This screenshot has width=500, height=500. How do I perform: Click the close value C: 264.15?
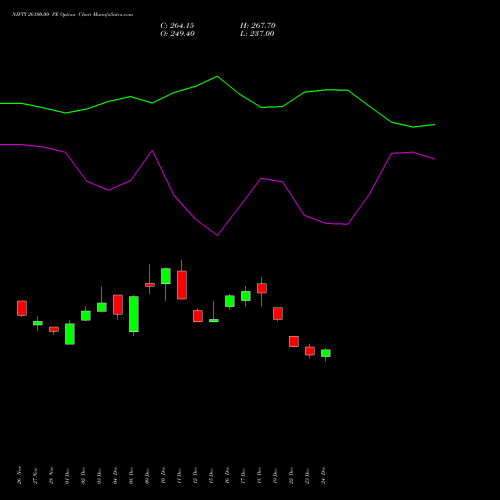coord(177,26)
